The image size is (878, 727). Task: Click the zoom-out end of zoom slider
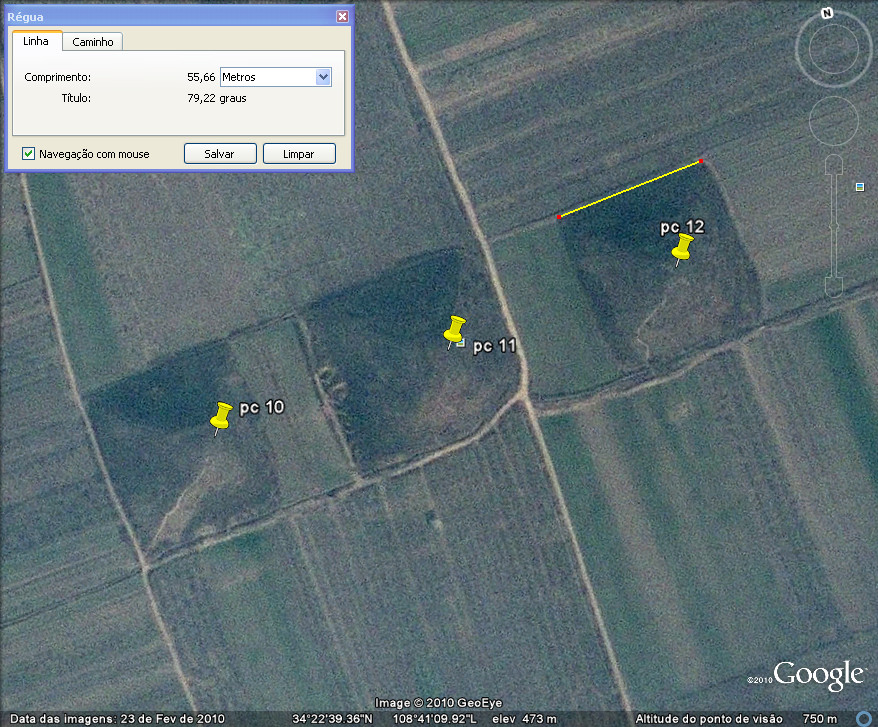point(834,289)
